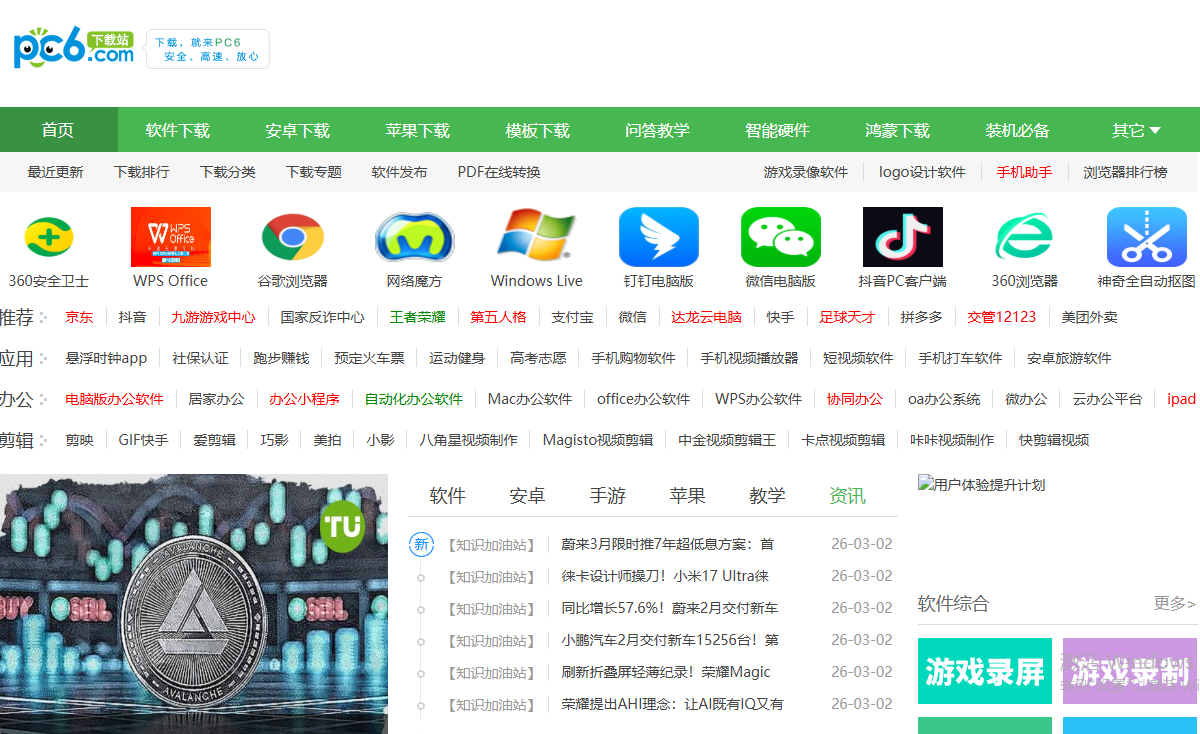1200x734 pixels.
Task: Open the 下载专题 sub-nav link
Action: coord(314,172)
